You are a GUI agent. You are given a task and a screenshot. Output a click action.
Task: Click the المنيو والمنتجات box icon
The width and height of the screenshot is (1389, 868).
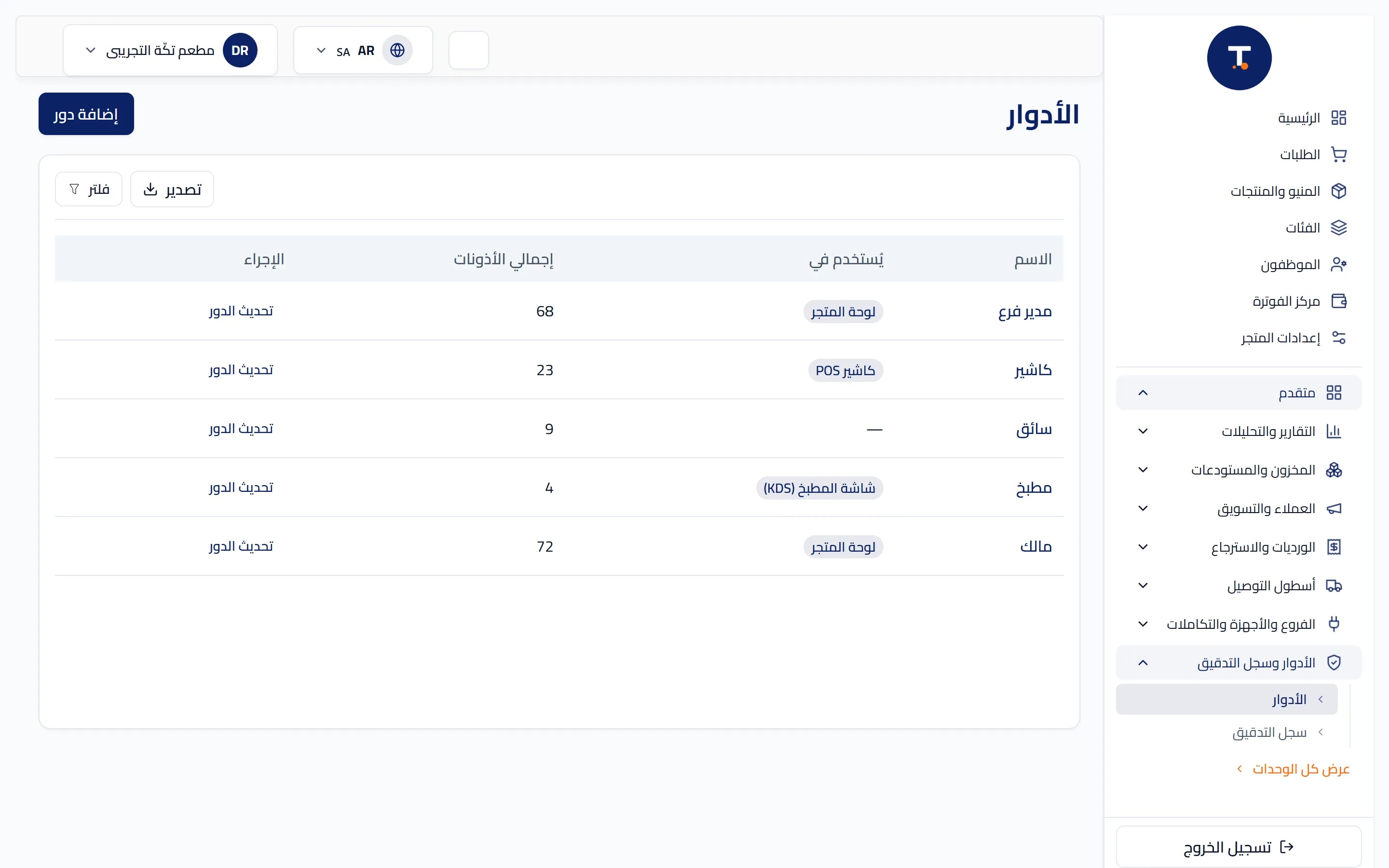click(x=1338, y=191)
